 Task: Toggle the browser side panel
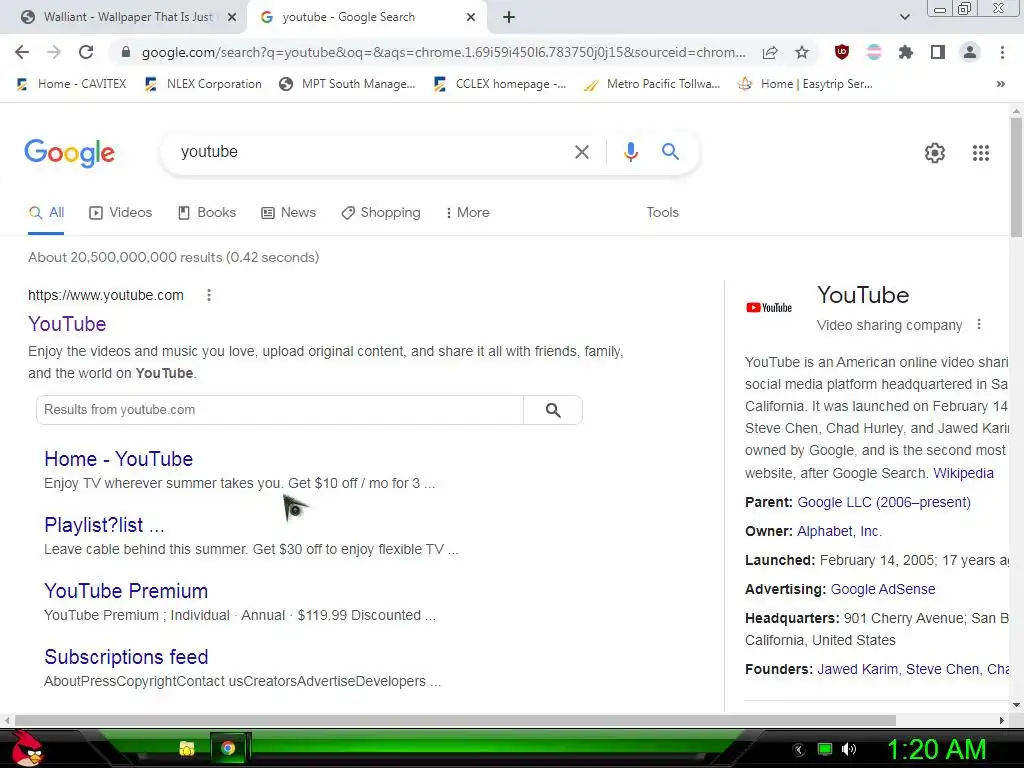[x=938, y=52]
